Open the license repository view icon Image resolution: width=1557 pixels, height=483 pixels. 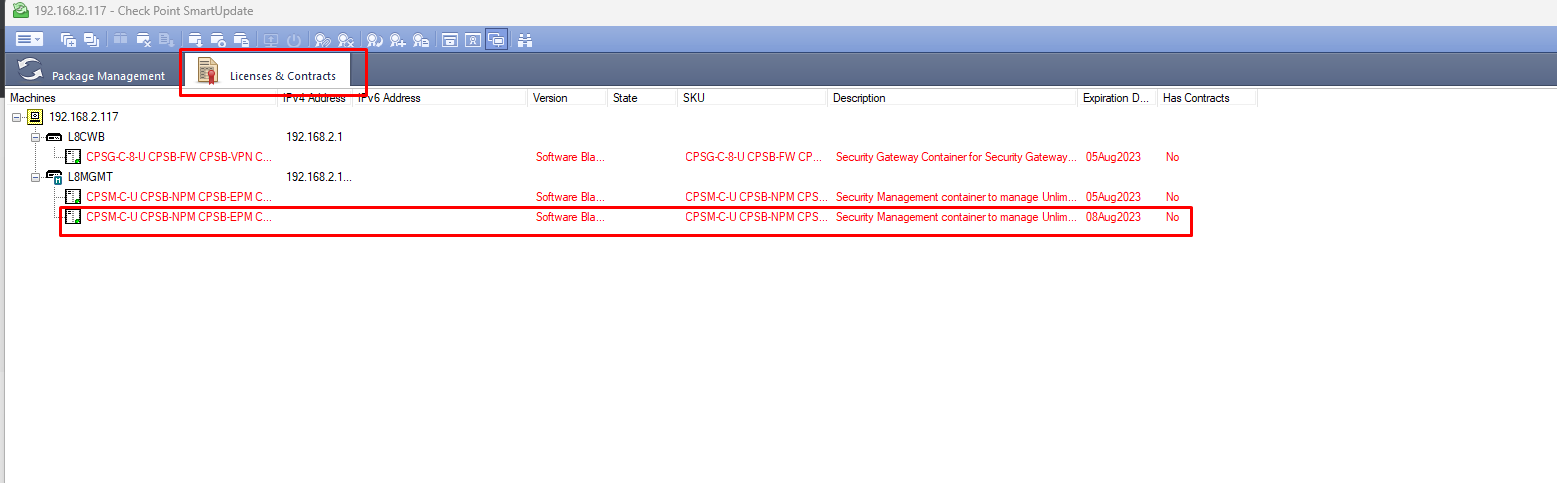pos(473,40)
